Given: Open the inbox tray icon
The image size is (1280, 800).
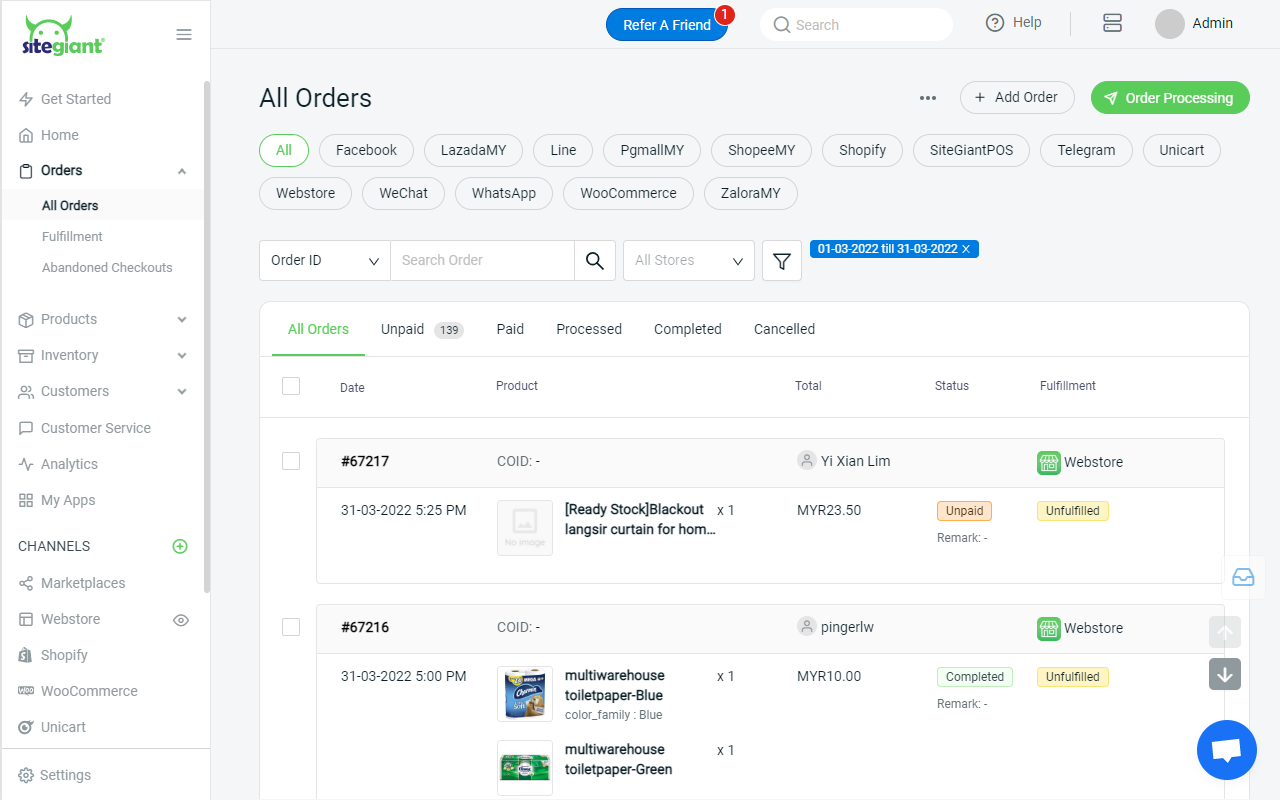Looking at the screenshot, I should pos(1243,577).
